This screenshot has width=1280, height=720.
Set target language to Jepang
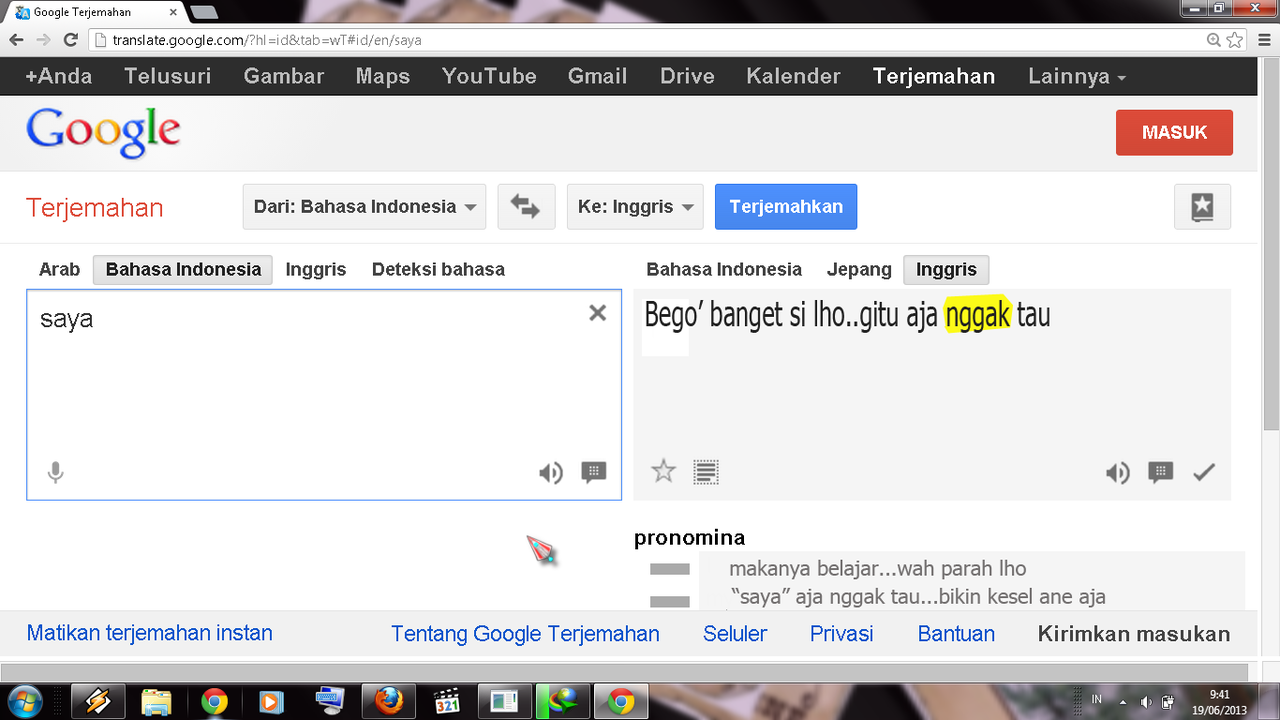(859, 269)
